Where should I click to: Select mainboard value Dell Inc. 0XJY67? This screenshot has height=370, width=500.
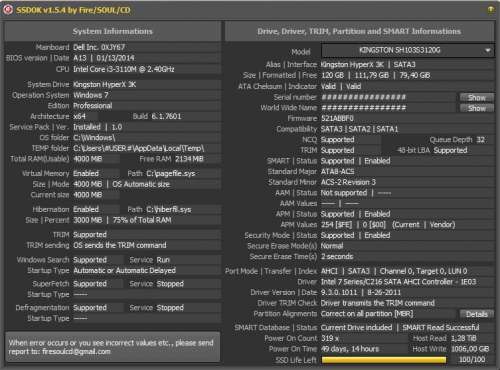[x=99, y=47]
